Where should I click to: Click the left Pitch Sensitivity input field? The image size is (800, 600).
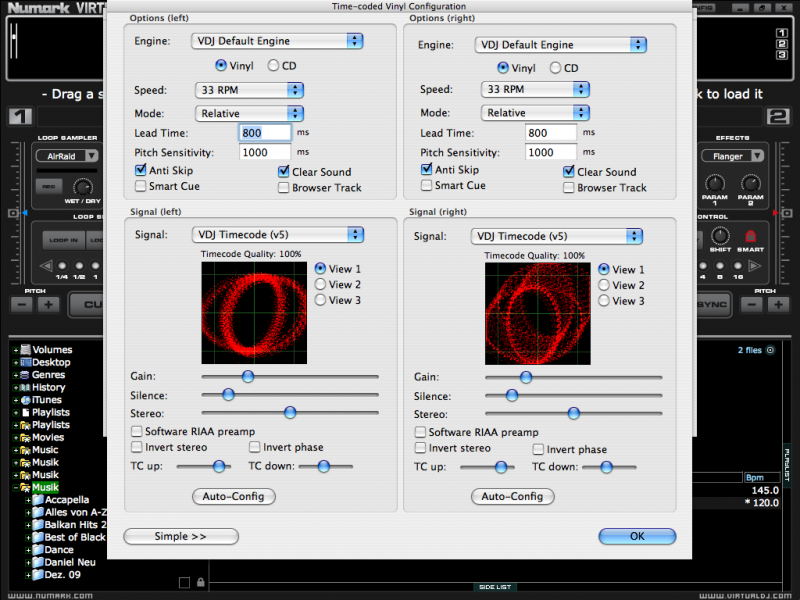[x=265, y=152]
